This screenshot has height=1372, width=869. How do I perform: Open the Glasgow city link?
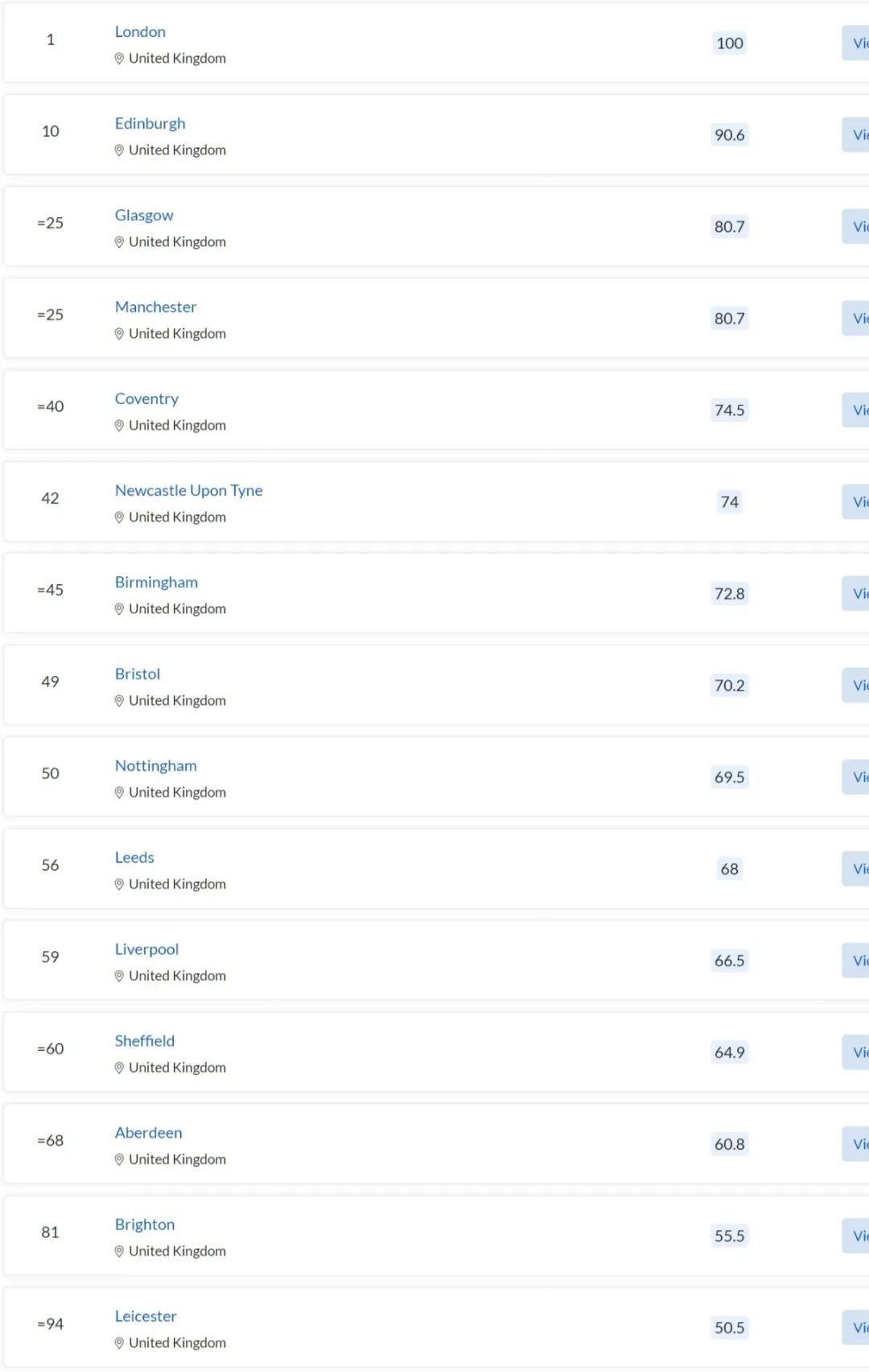[144, 215]
